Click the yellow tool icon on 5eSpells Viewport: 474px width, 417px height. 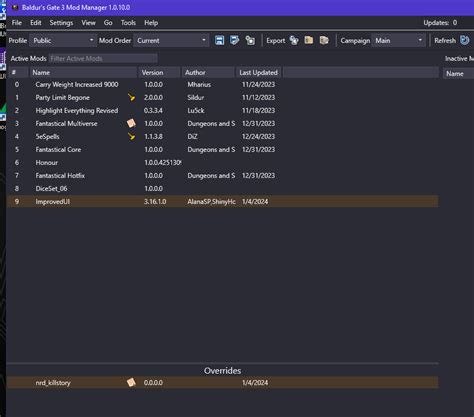pos(131,136)
